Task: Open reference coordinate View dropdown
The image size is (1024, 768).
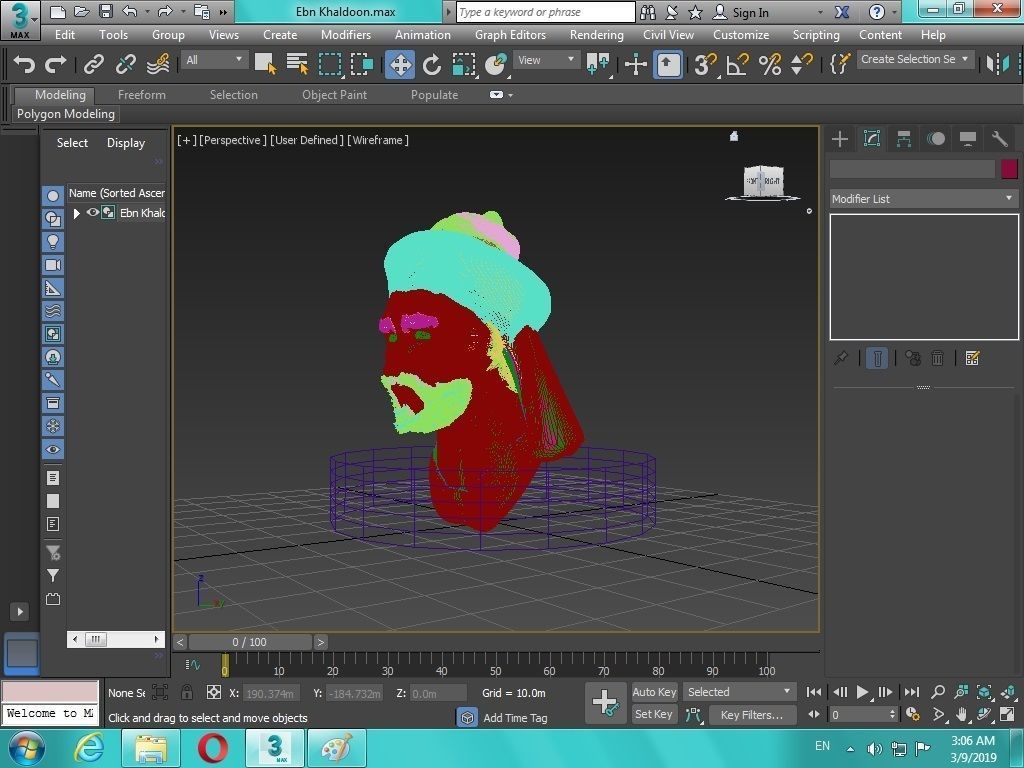Action: click(x=546, y=60)
